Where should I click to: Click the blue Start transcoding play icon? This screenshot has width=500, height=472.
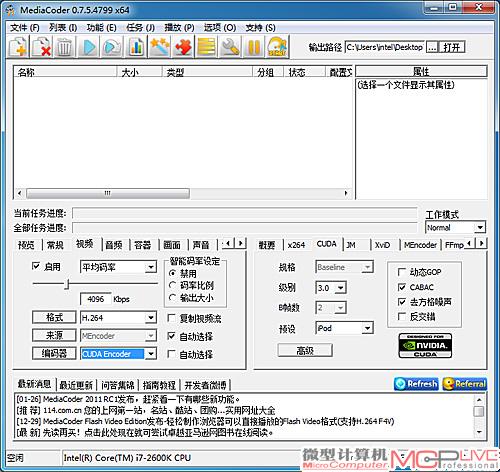point(89,47)
